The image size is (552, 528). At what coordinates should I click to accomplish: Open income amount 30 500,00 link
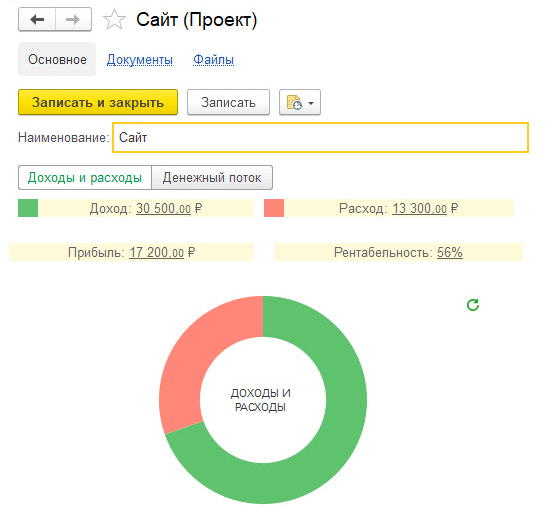coord(163,208)
